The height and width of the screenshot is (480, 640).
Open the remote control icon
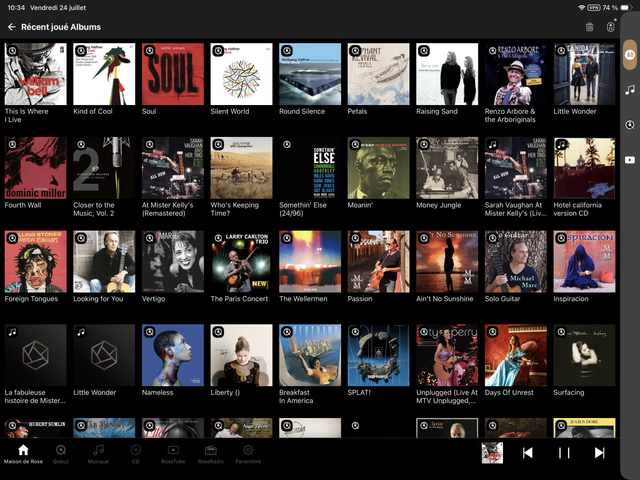611,27
